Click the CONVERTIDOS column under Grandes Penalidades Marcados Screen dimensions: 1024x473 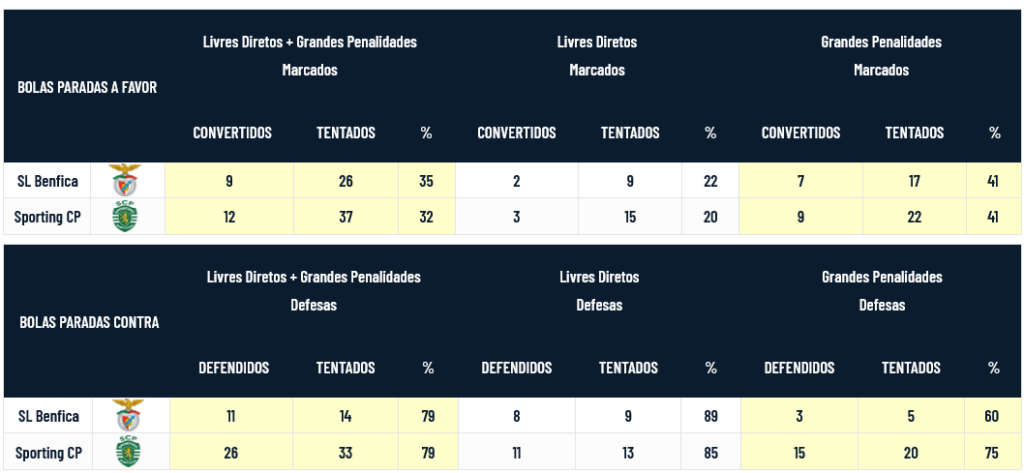click(801, 132)
